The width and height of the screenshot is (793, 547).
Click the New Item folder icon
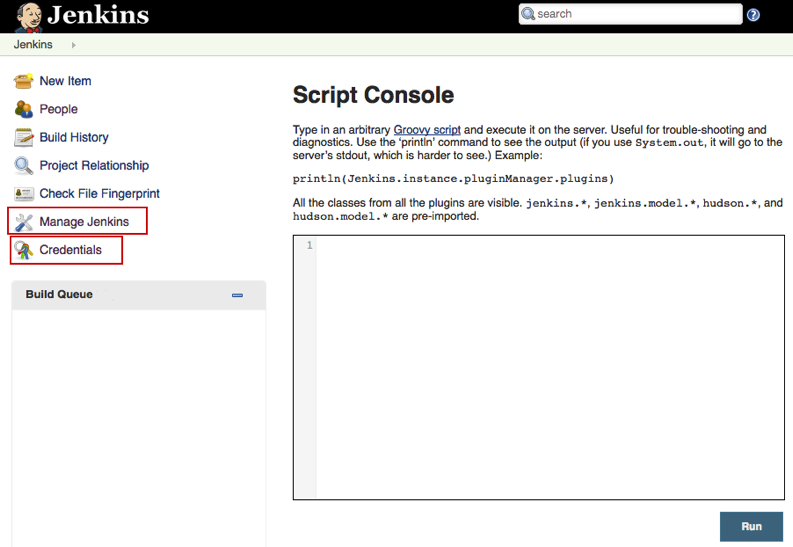point(24,81)
